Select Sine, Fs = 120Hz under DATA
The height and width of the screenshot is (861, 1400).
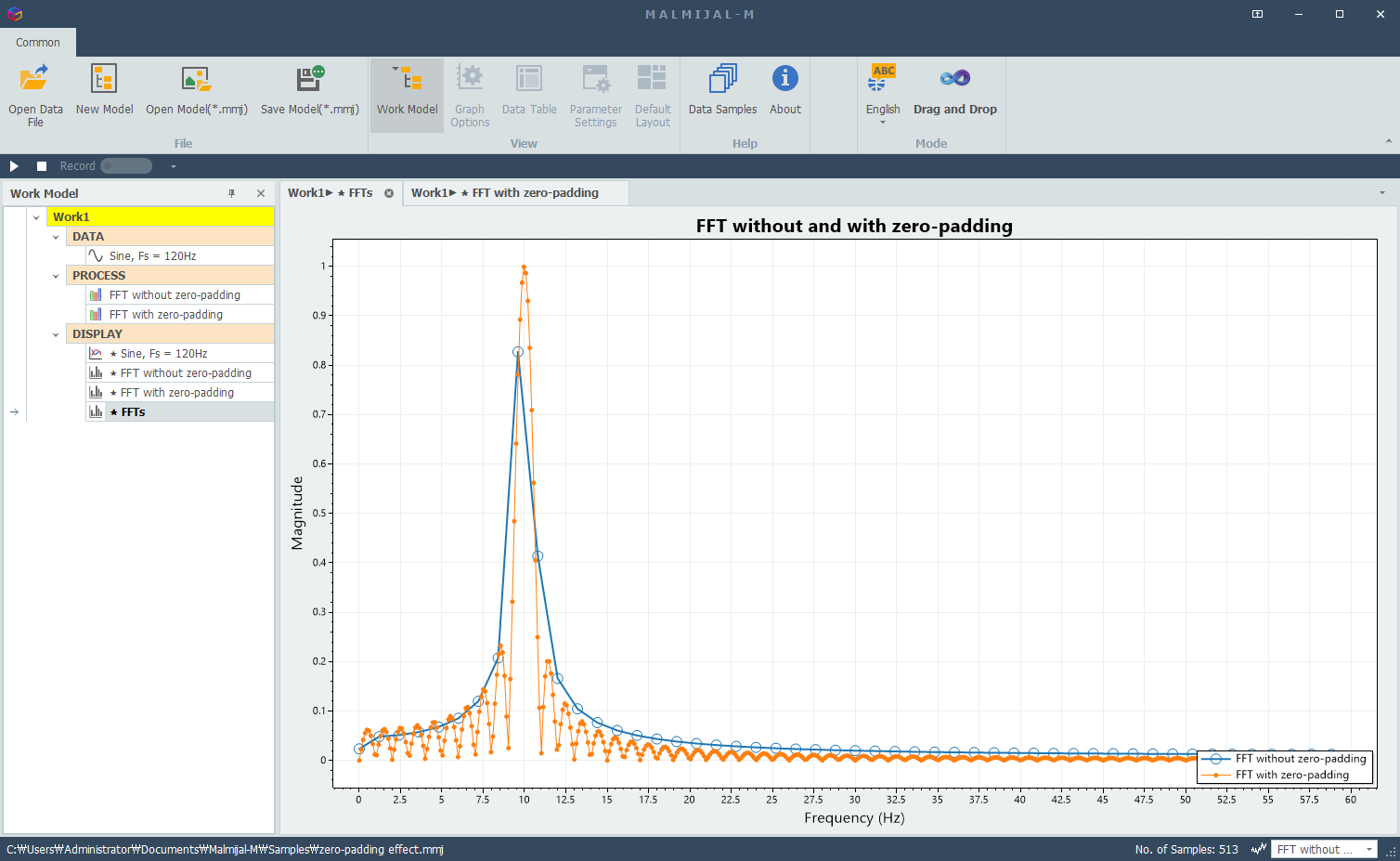152,256
